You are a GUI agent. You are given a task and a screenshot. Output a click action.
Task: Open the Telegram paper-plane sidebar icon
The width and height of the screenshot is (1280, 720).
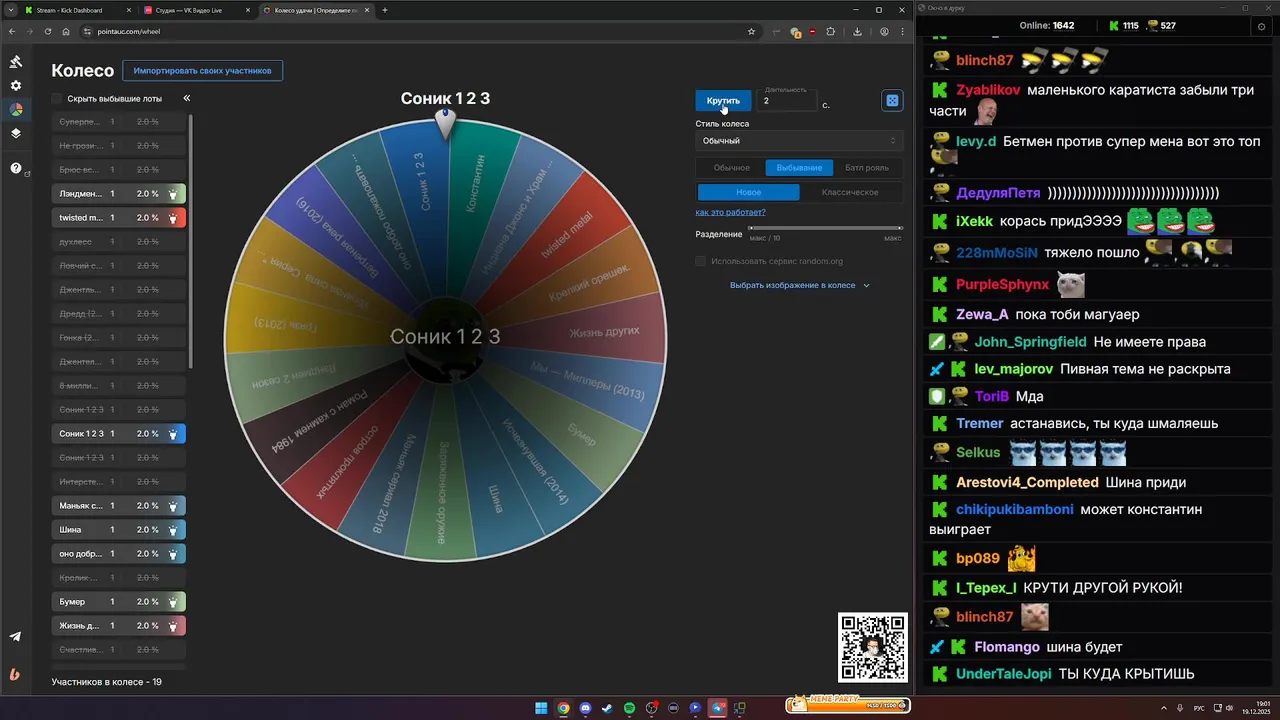(x=15, y=637)
